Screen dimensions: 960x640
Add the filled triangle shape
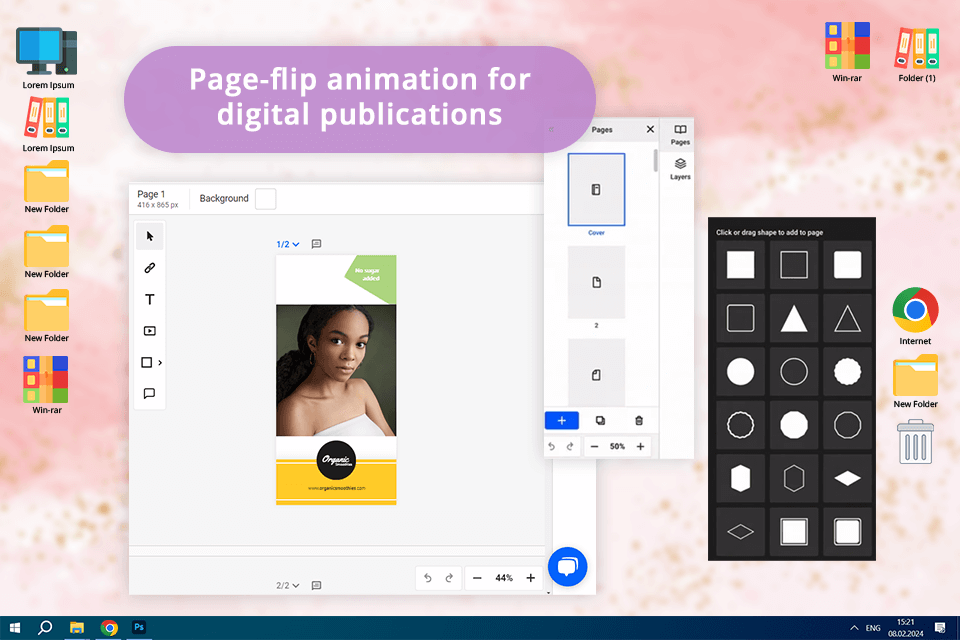(793, 318)
